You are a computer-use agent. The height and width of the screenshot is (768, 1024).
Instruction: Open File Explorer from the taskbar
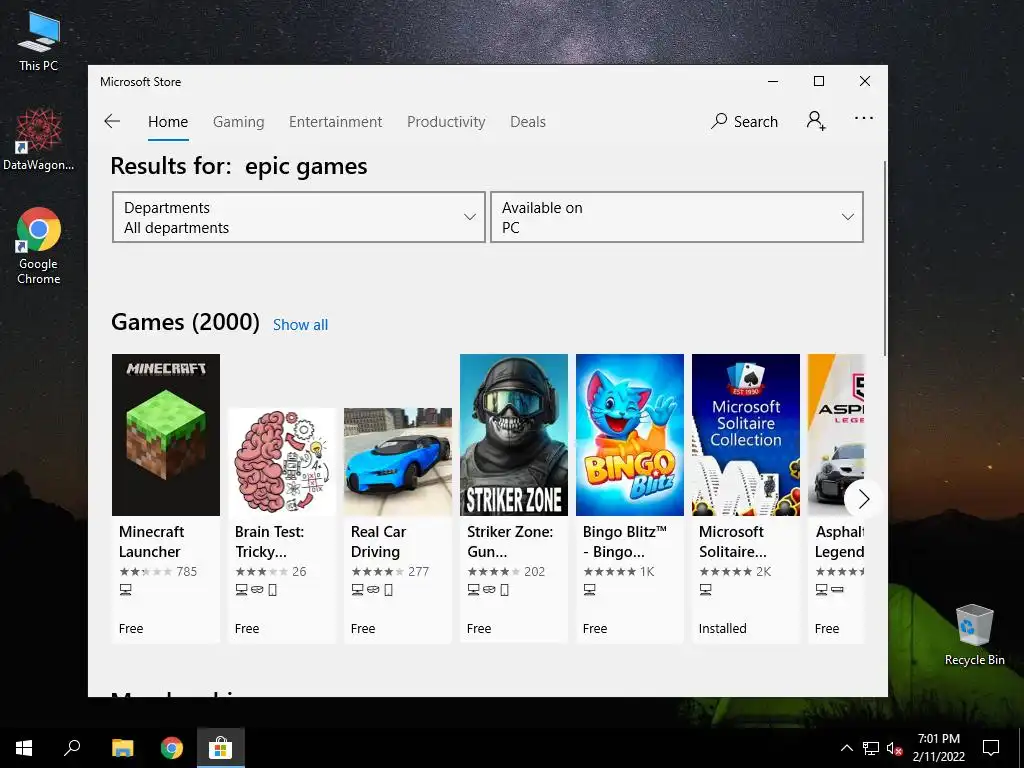(122, 748)
